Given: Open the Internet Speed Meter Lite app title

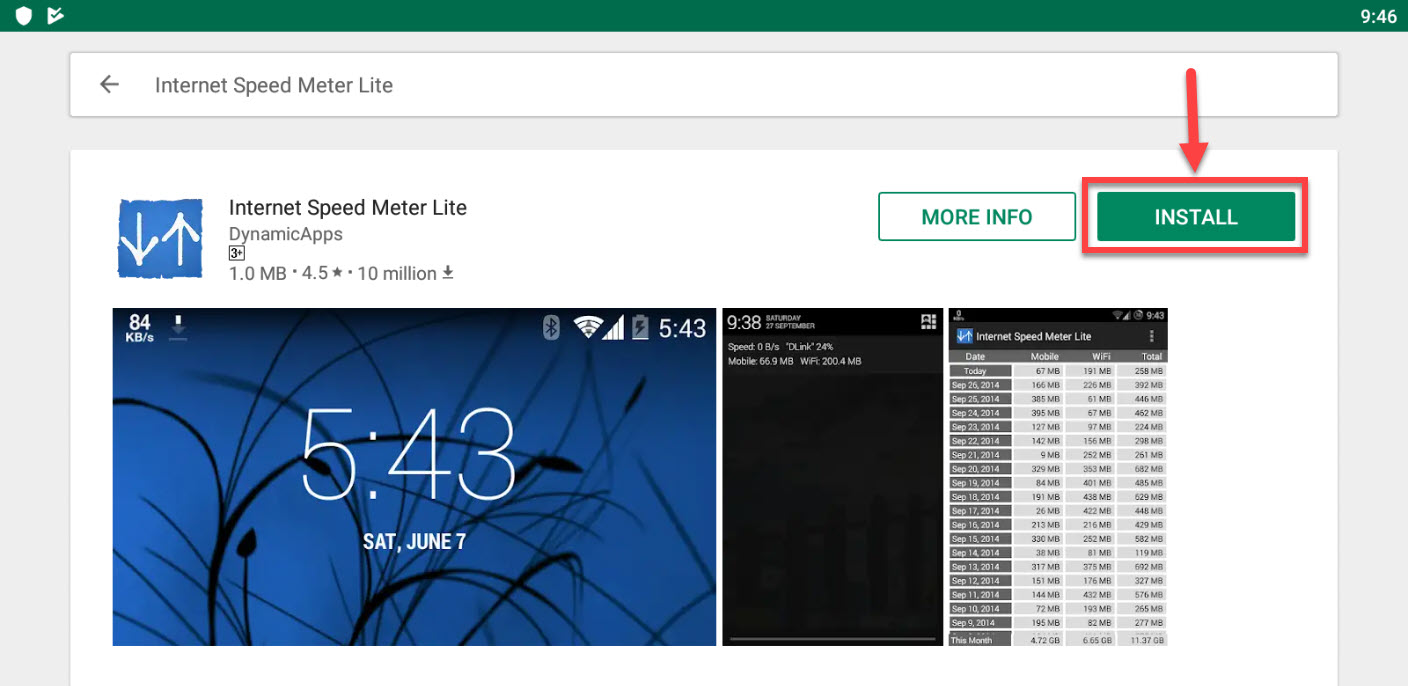Looking at the screenshot, I should 348,208.
